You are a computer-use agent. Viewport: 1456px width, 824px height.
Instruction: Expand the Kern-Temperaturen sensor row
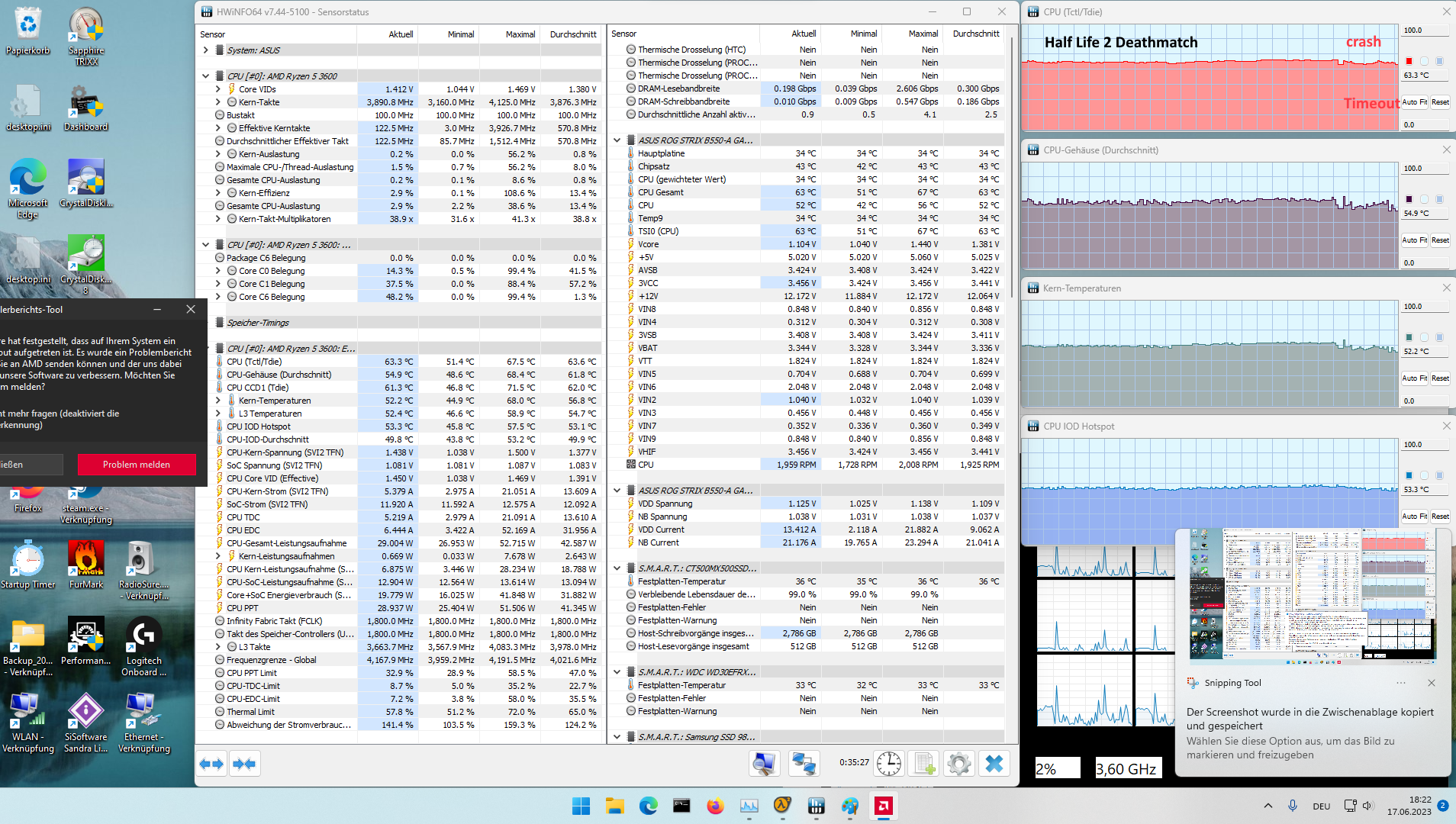218,401
